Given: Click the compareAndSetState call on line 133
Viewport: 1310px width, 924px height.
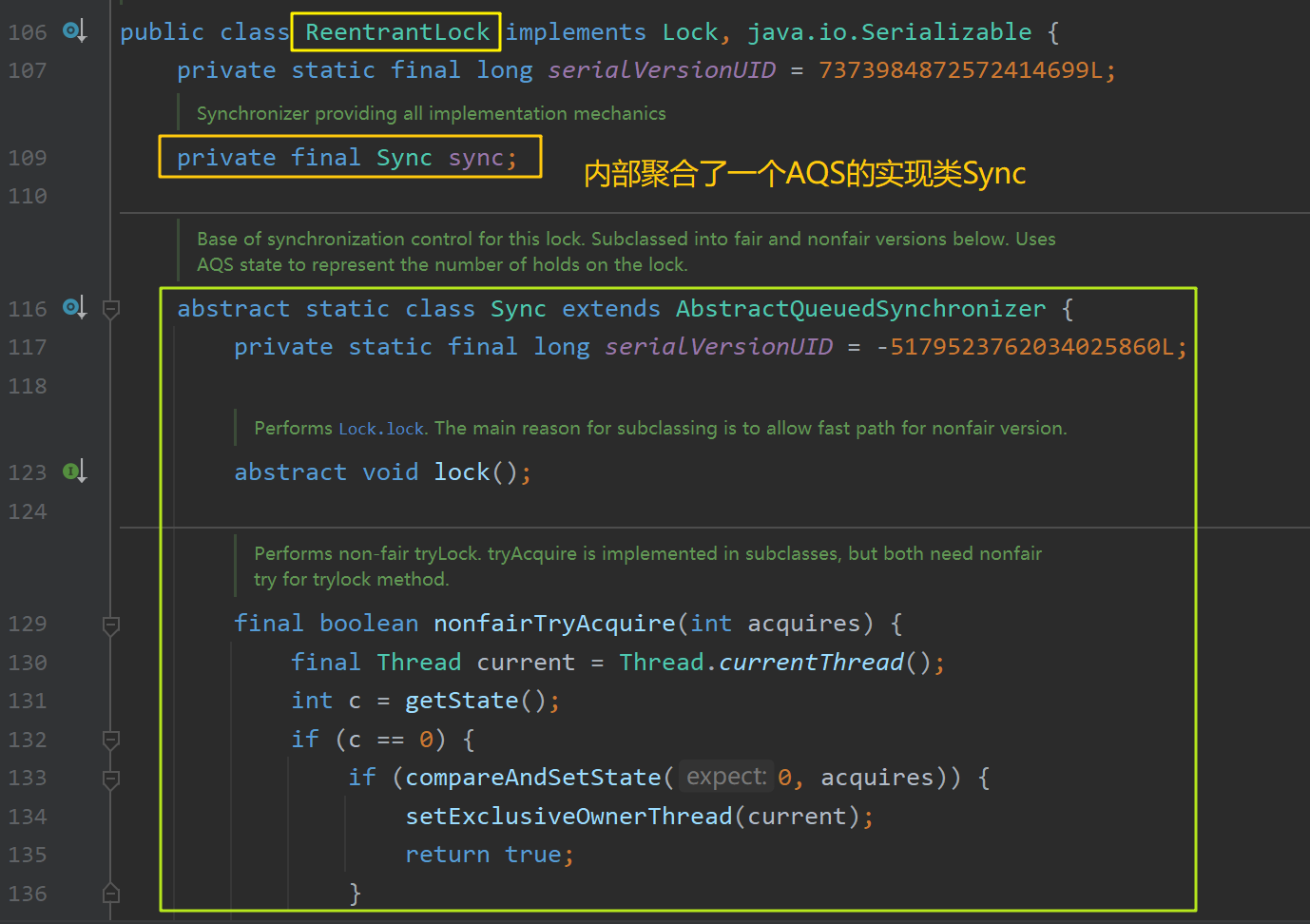Looking at the screenshot, I should click(533, 778).
